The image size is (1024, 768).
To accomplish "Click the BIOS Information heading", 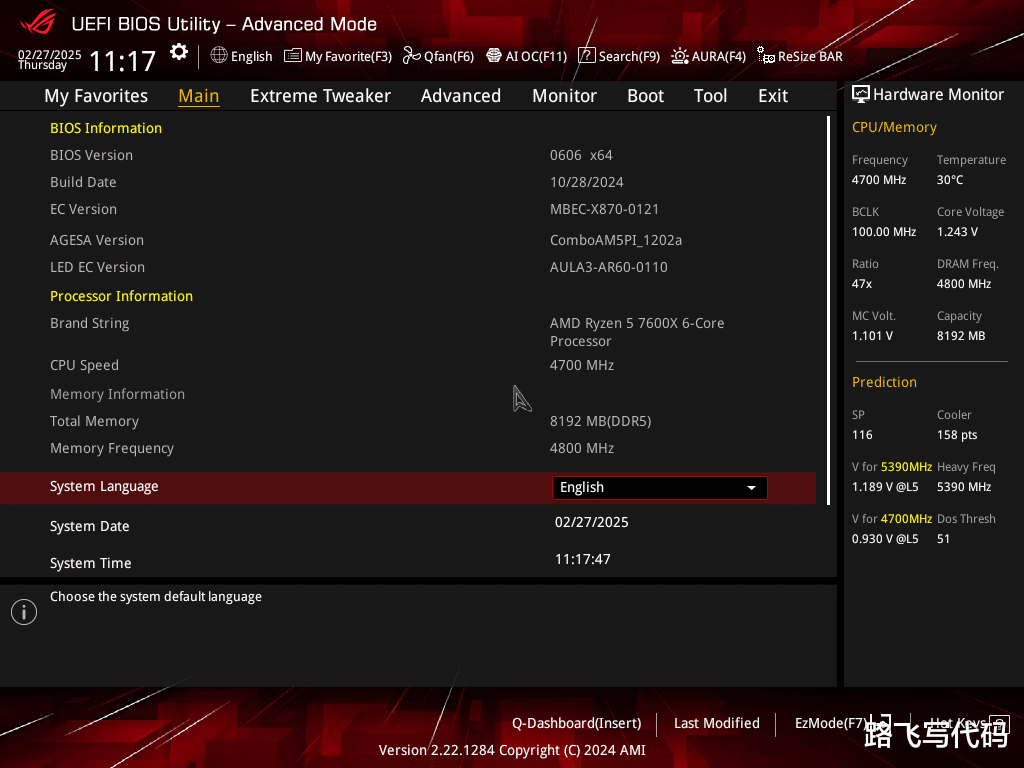I will coord(106,128).
